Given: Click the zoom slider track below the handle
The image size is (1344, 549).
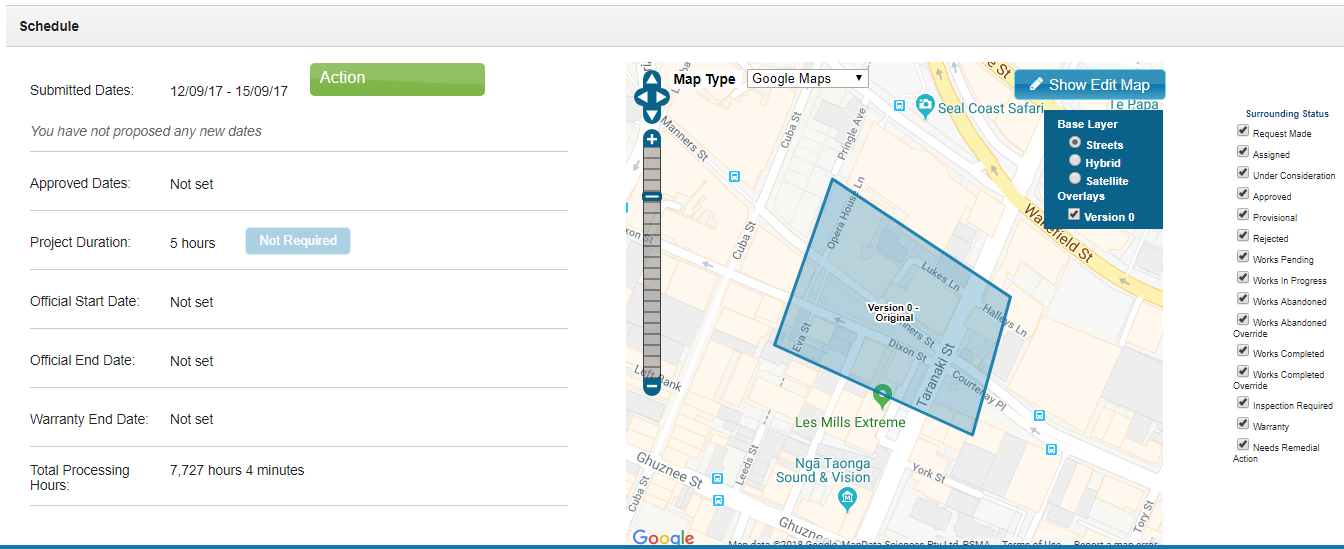Looking at the screenshot, I should point(652,290).
